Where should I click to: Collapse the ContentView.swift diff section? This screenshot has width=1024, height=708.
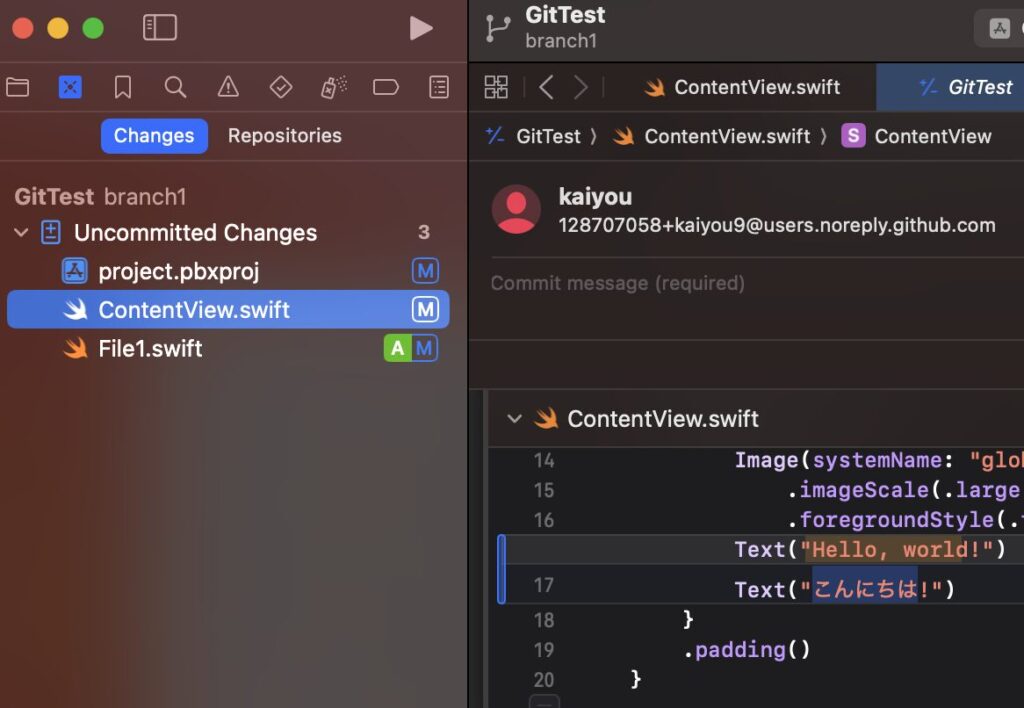click(x=515, y=419)
